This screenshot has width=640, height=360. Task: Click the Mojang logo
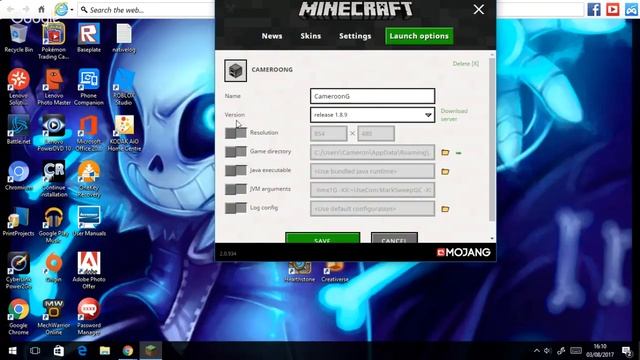464,252
